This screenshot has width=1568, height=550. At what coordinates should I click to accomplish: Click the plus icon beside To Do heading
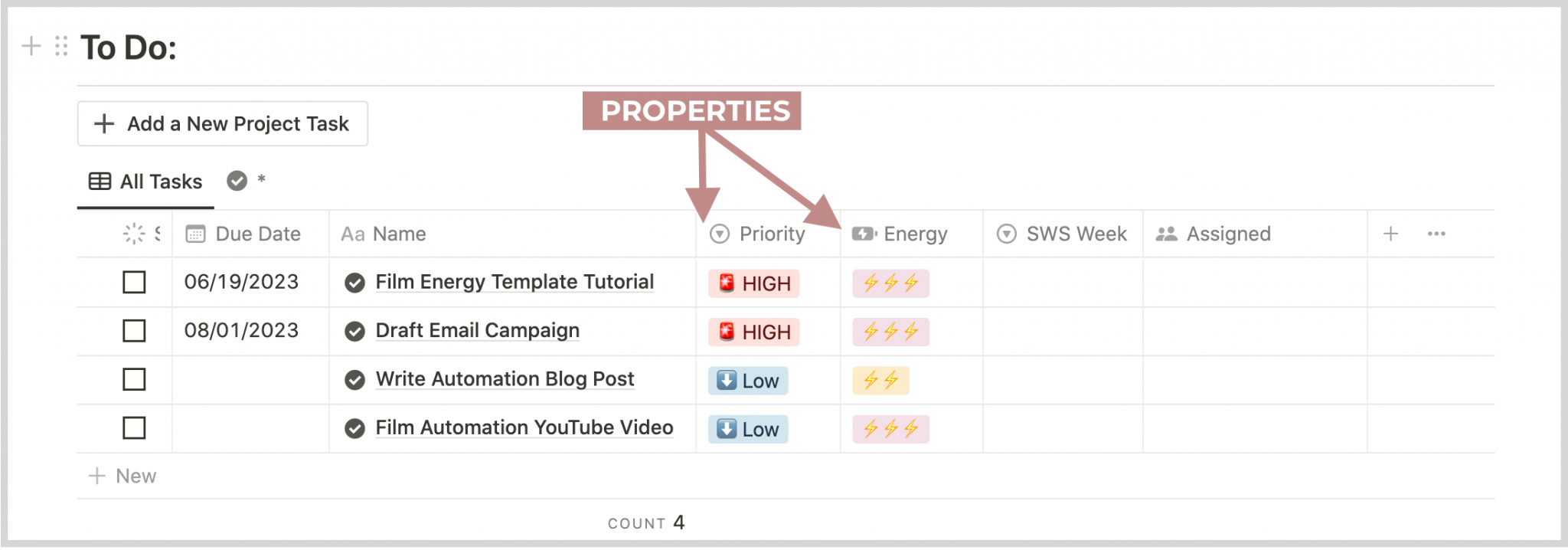coord(31,47)
